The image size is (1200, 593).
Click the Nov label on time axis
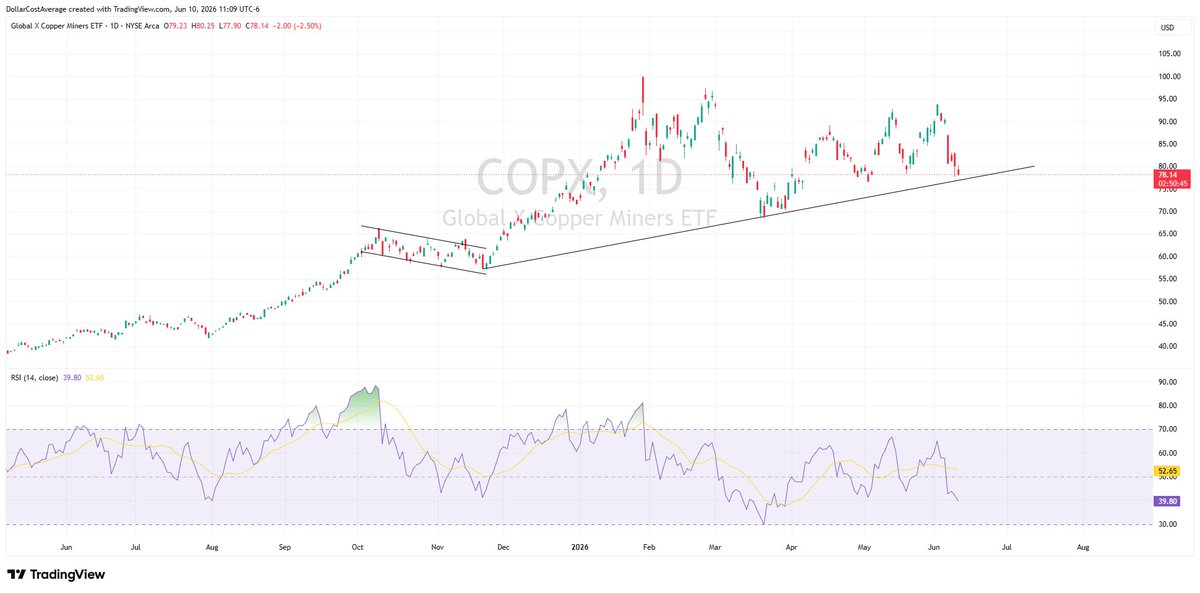(x=437, y=548)
